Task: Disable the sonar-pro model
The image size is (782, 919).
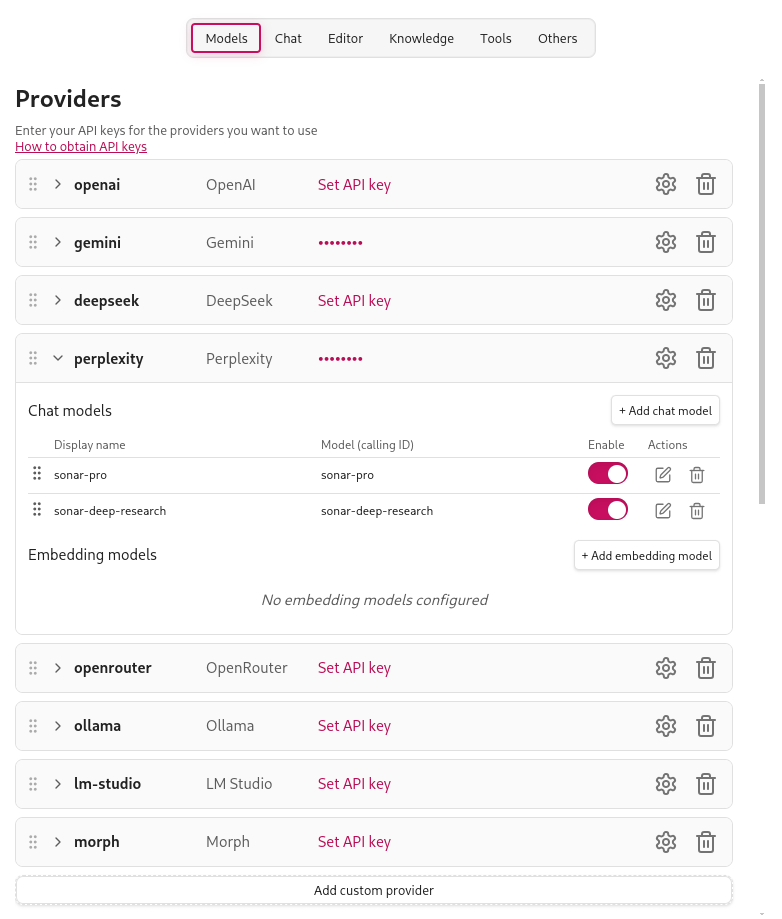Action: tap(607, 474)
